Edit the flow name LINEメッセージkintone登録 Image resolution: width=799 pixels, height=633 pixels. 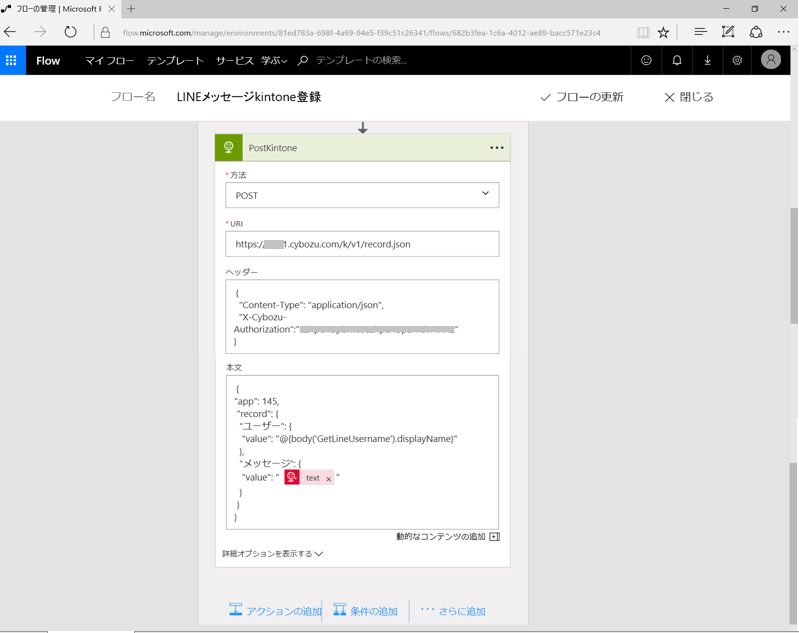[249, 97]
